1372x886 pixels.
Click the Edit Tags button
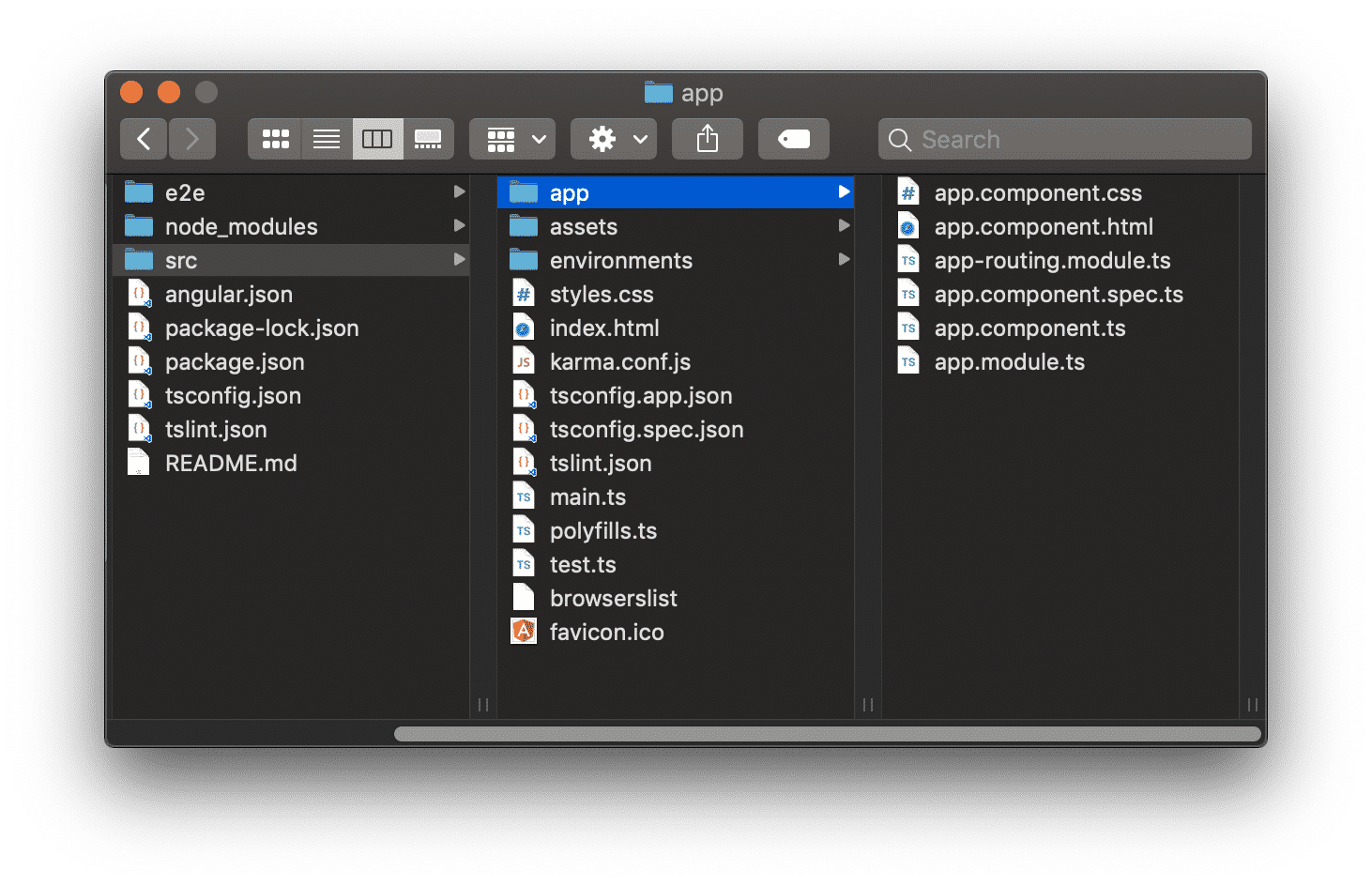coord(794,140)
